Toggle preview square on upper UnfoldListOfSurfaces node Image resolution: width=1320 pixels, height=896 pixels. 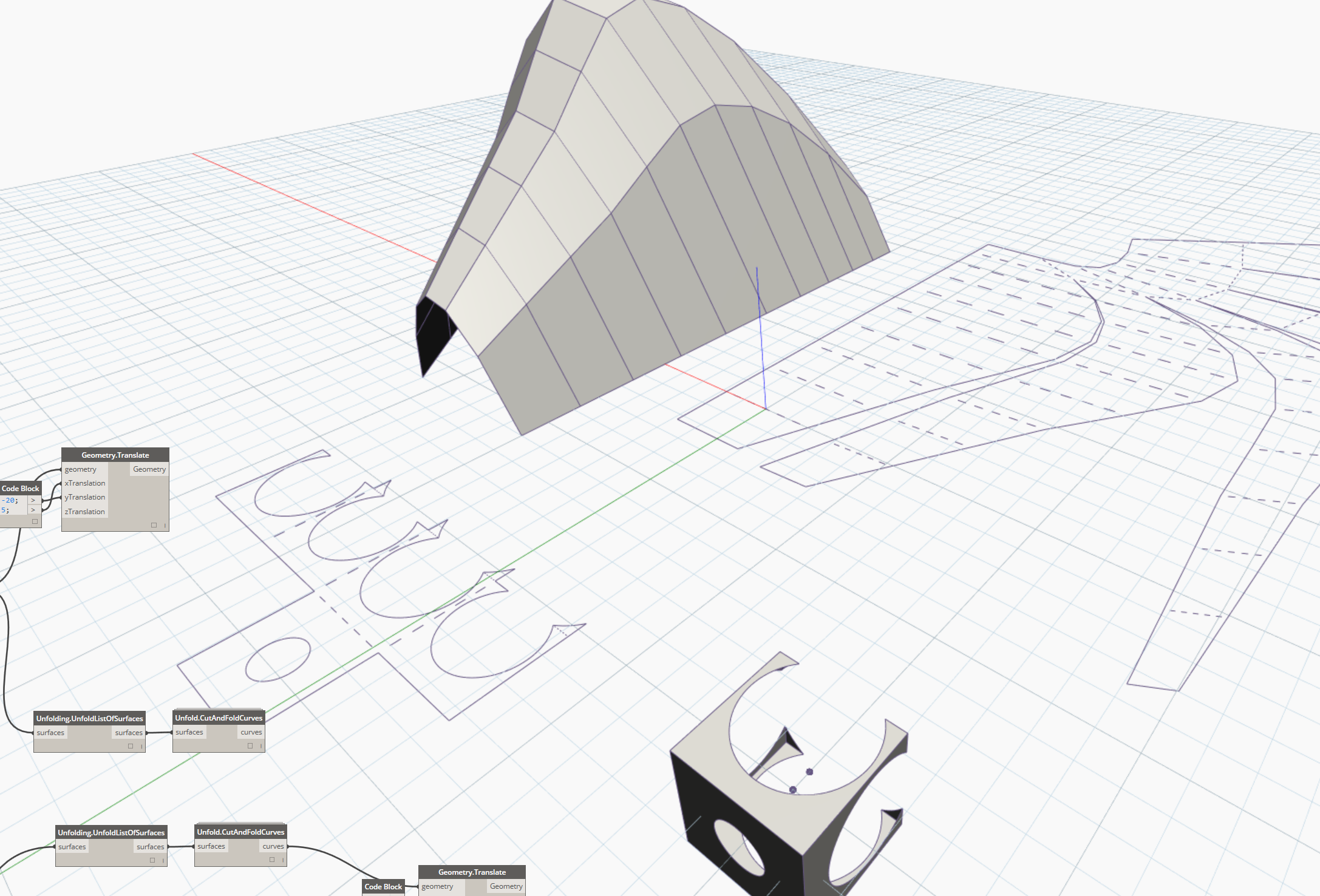coord(131,746)
